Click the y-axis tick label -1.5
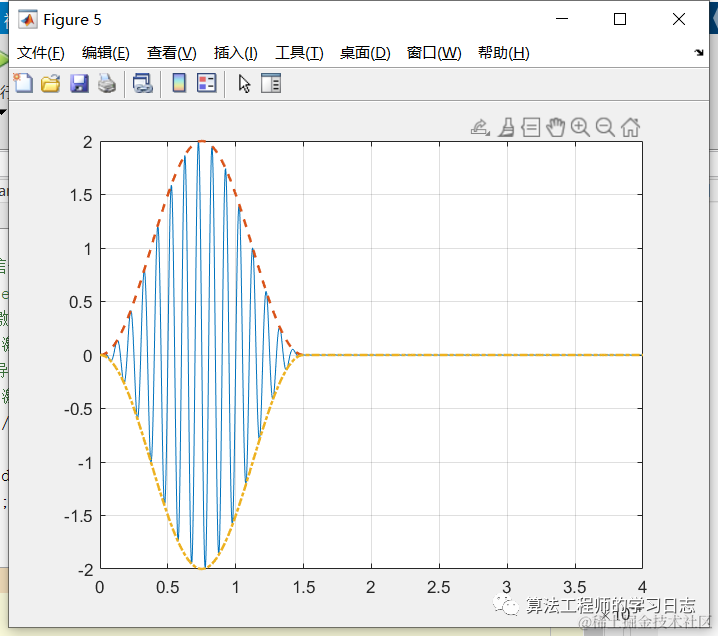The width and height of the screenshot is (718, 636). [x=78, y=516]
